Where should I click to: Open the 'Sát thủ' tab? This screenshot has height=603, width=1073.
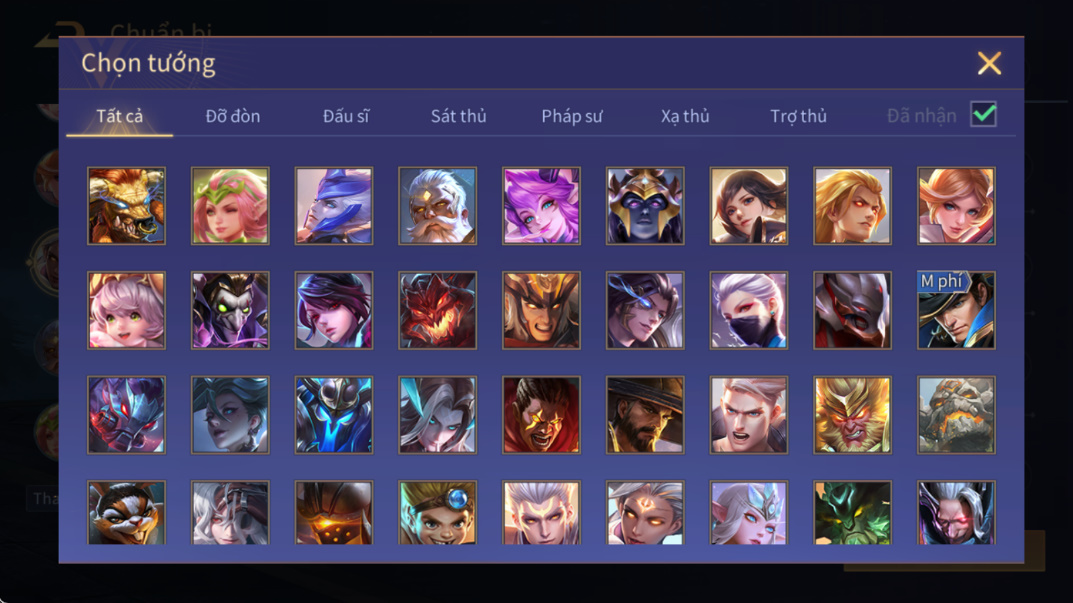[458, 116]
